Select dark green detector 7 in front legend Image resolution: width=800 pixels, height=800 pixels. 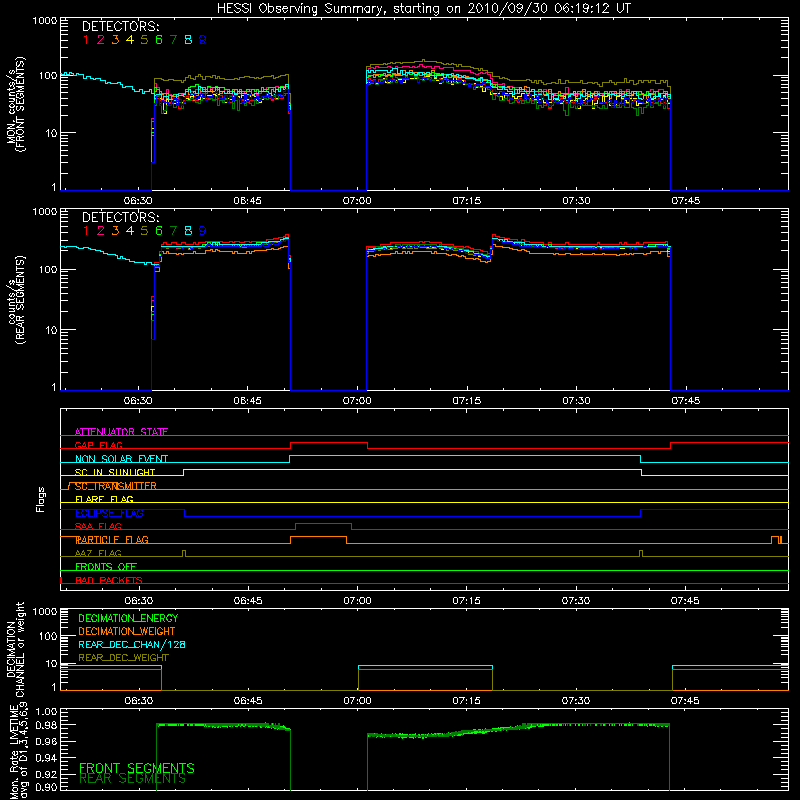[173, 40]
